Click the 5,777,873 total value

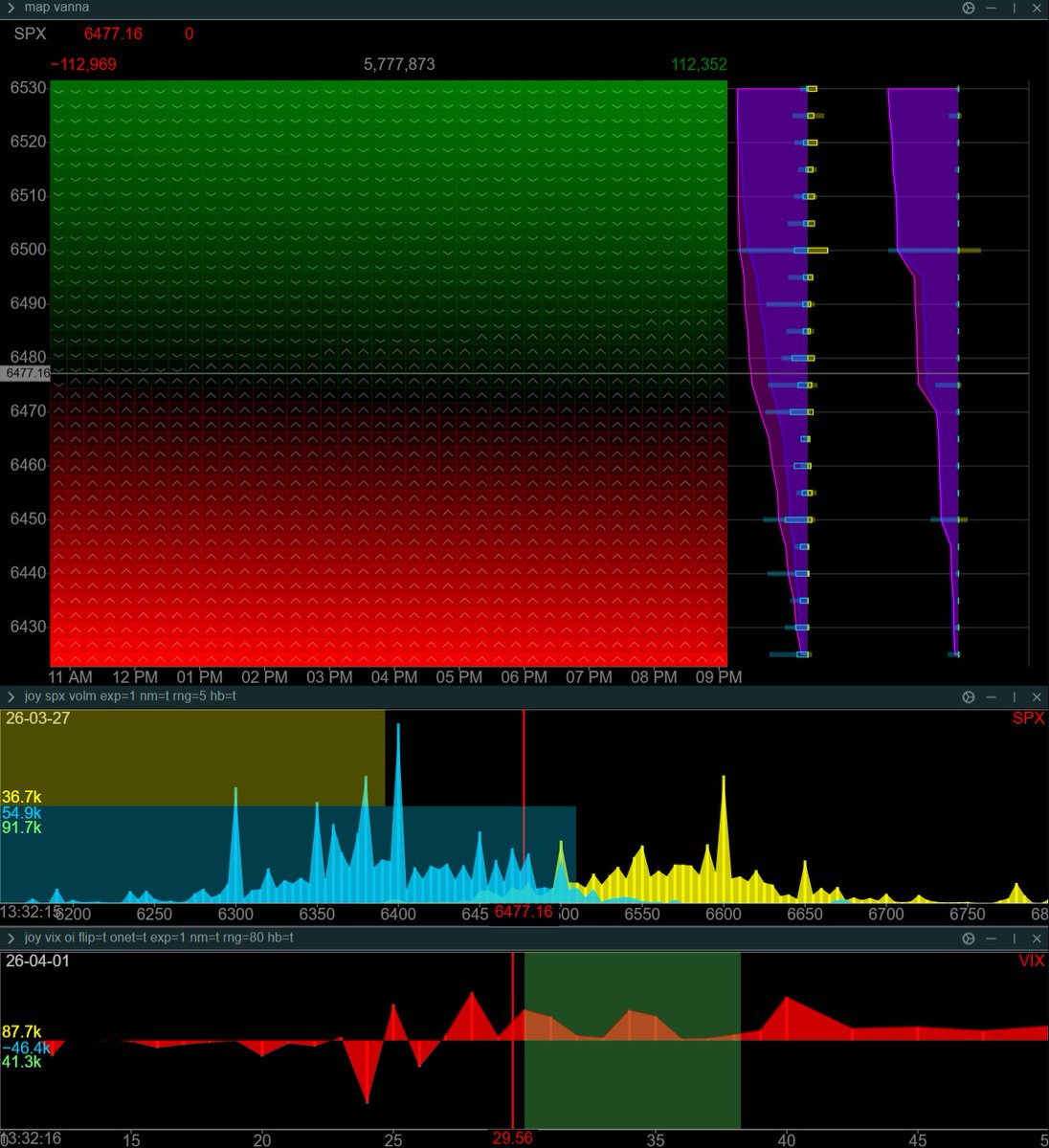coord(399,64)
